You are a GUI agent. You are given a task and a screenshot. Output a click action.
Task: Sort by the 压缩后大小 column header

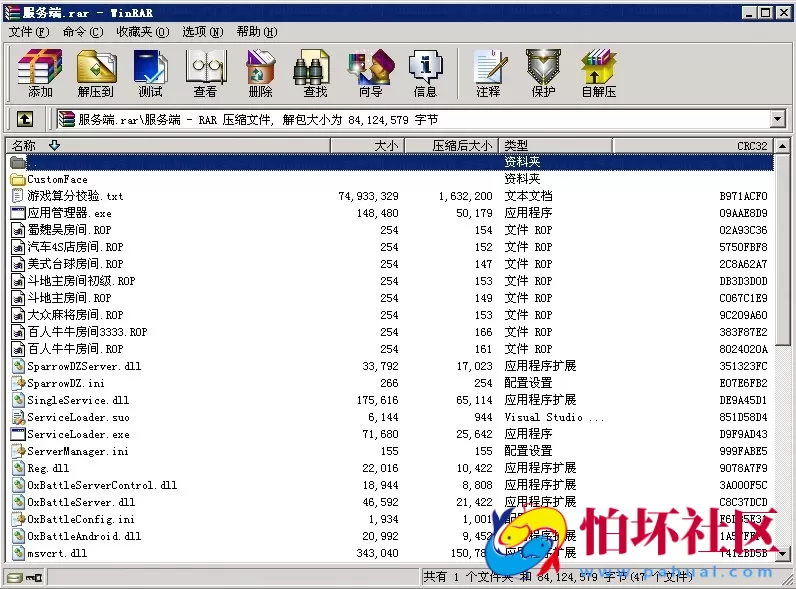[452, 146]
